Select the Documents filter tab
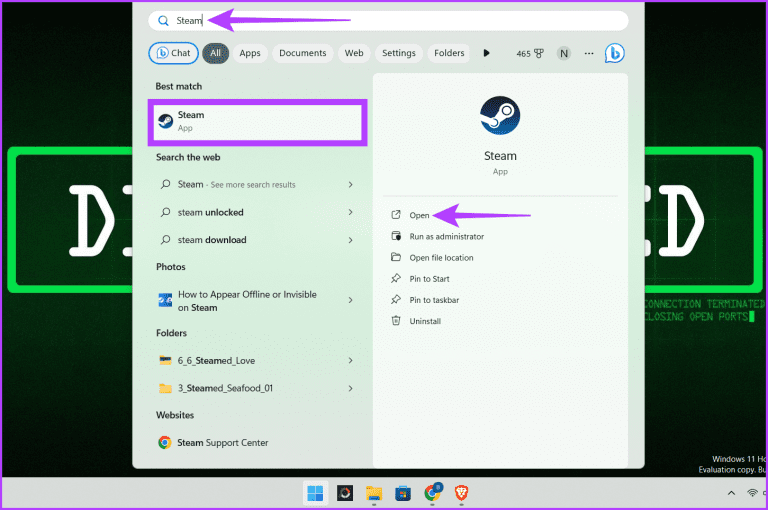This screenshot has height=510, width=768. point(302,53)
